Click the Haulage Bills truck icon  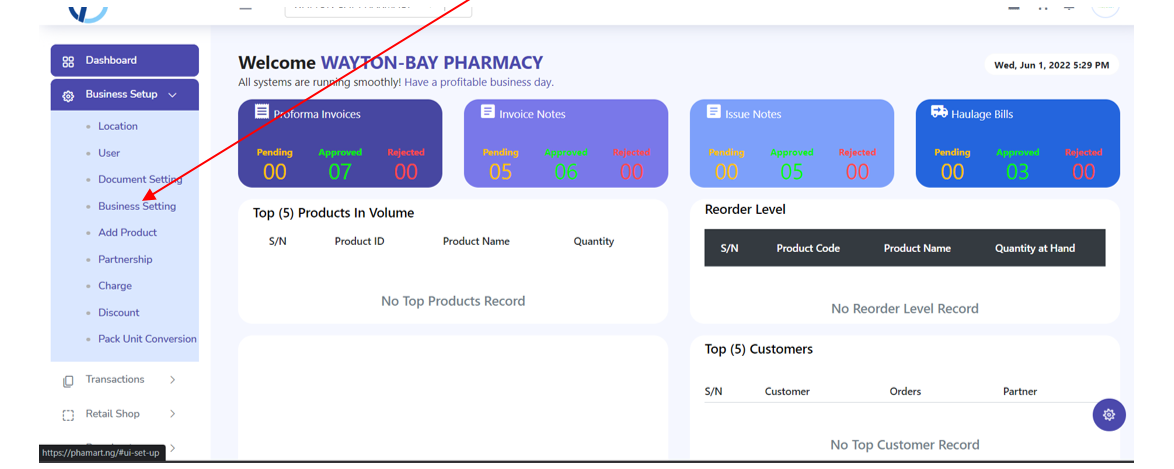(x=939, y=112)
